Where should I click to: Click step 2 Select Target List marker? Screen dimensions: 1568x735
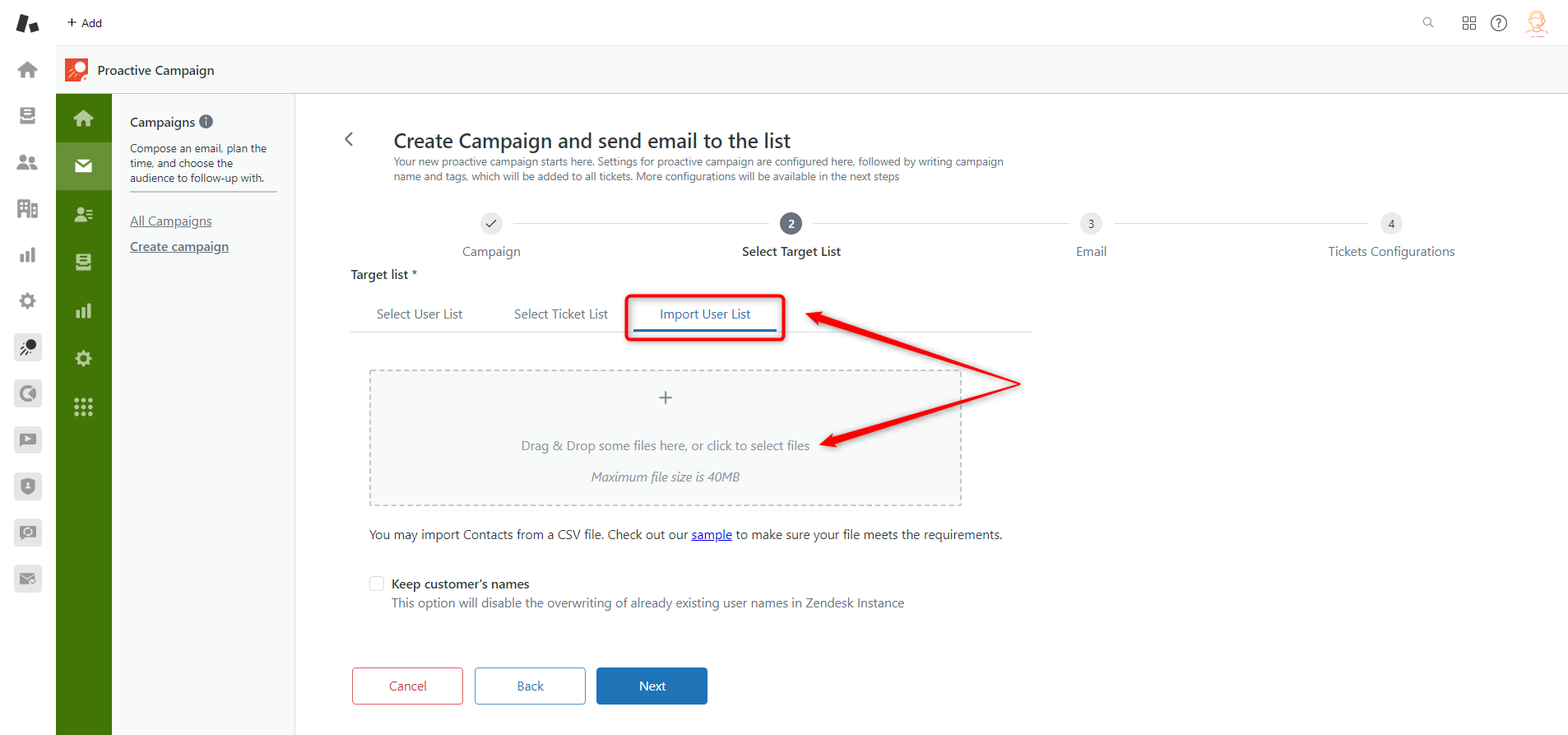pyautogui.click(x=791, y=223)
